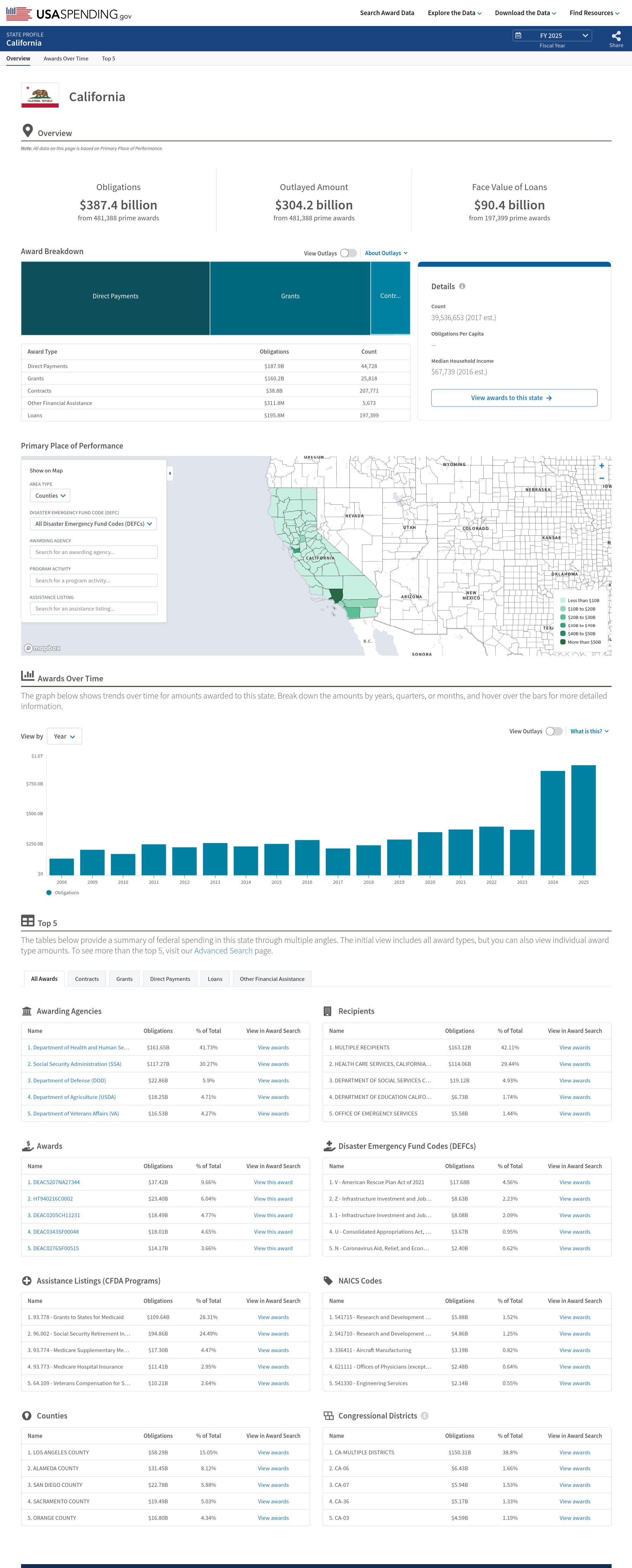Open the Explore the Data menu
The image size is (632, 1568).
click(x=454, y=13)
